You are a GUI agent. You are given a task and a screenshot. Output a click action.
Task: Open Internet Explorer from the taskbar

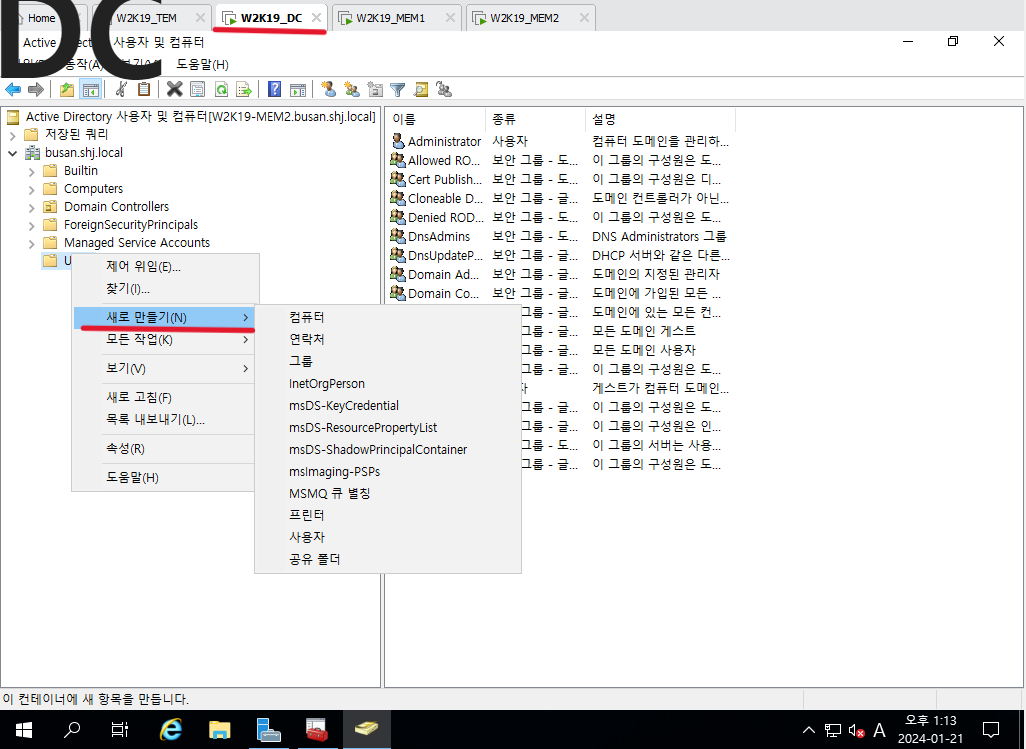pyautogui.click(x=171, y=729)
